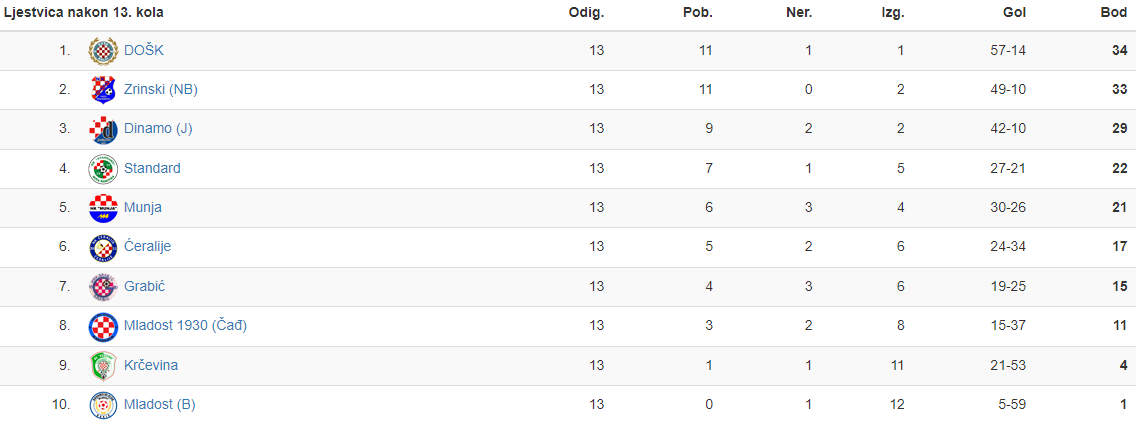The width and height of the screenshot is (1147, 426).
Task: Click the Ćeralije club crest
Action: pyautogui.click(x=103, y=248)
